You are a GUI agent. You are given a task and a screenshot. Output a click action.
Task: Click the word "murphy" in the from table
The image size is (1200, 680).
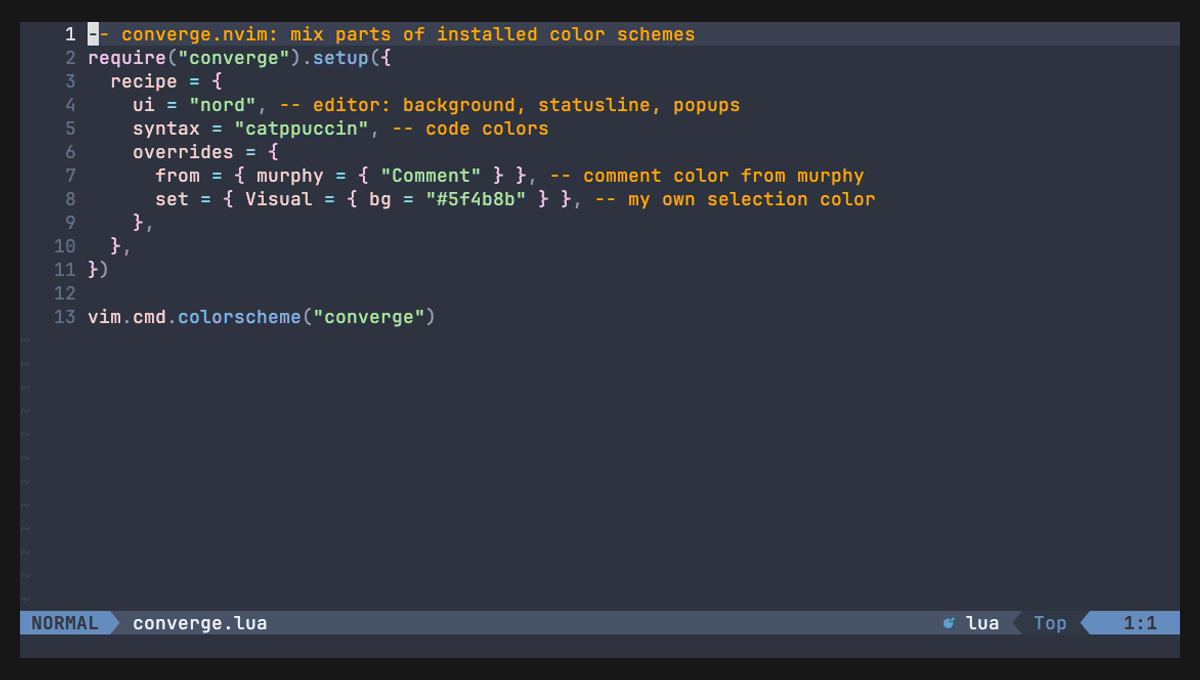[290, 176]
